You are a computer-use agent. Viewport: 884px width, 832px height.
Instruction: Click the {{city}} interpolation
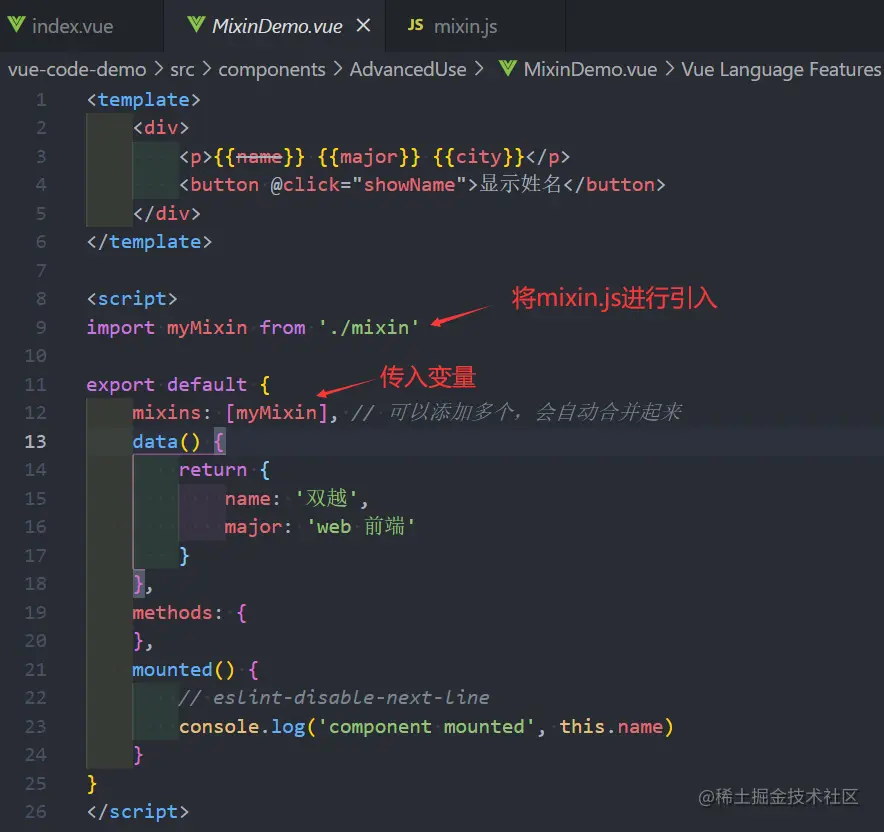479,156
